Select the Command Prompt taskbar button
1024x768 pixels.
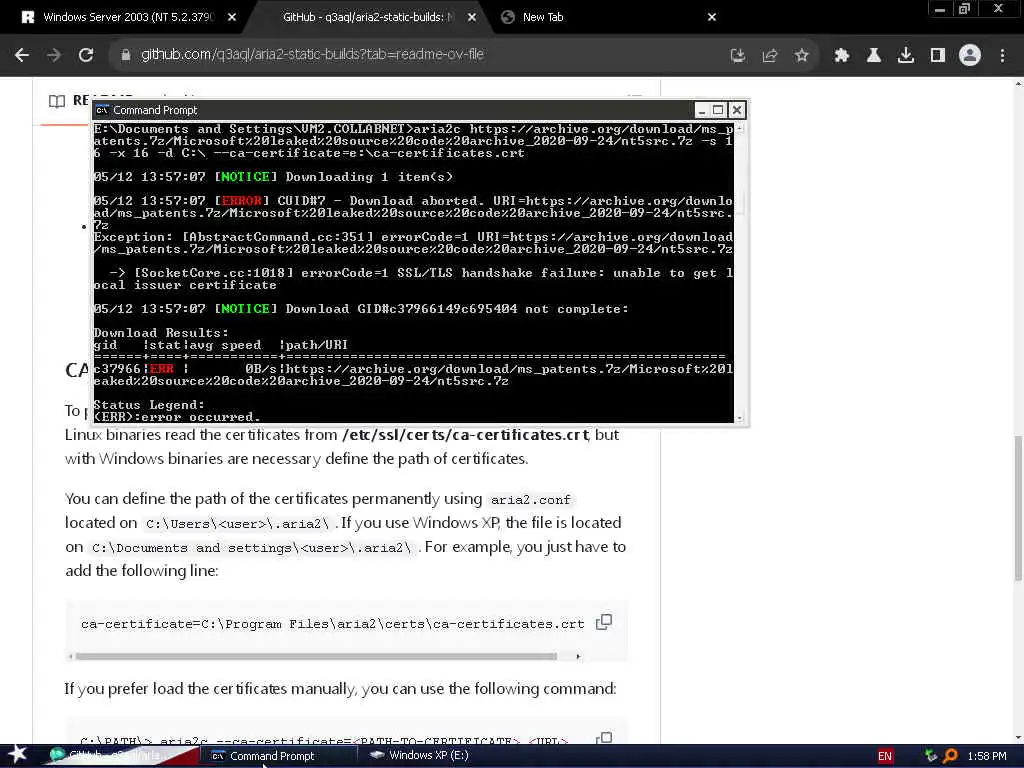coord(281,756)
